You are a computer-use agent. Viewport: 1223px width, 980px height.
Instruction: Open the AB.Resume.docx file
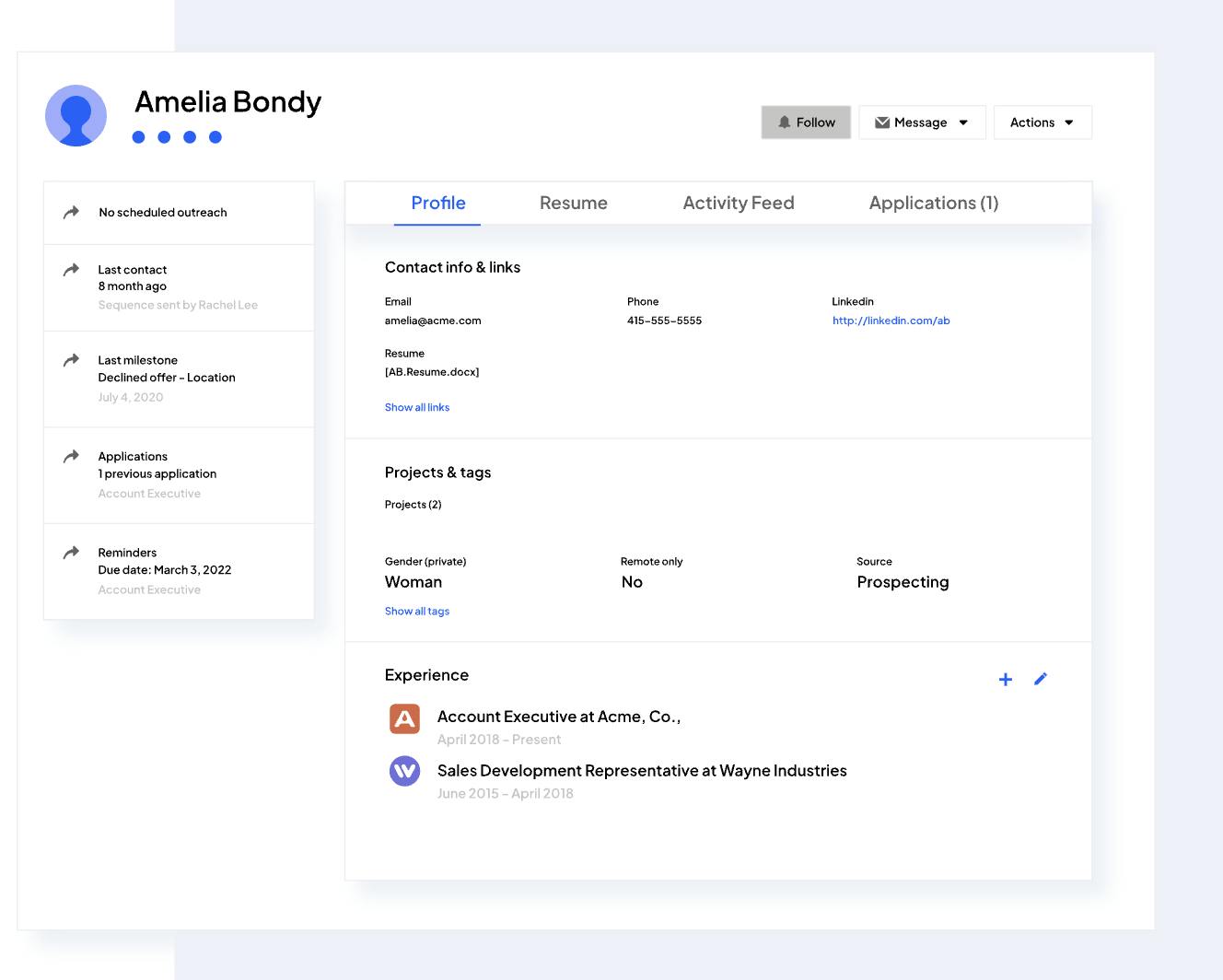click(432, 372)
